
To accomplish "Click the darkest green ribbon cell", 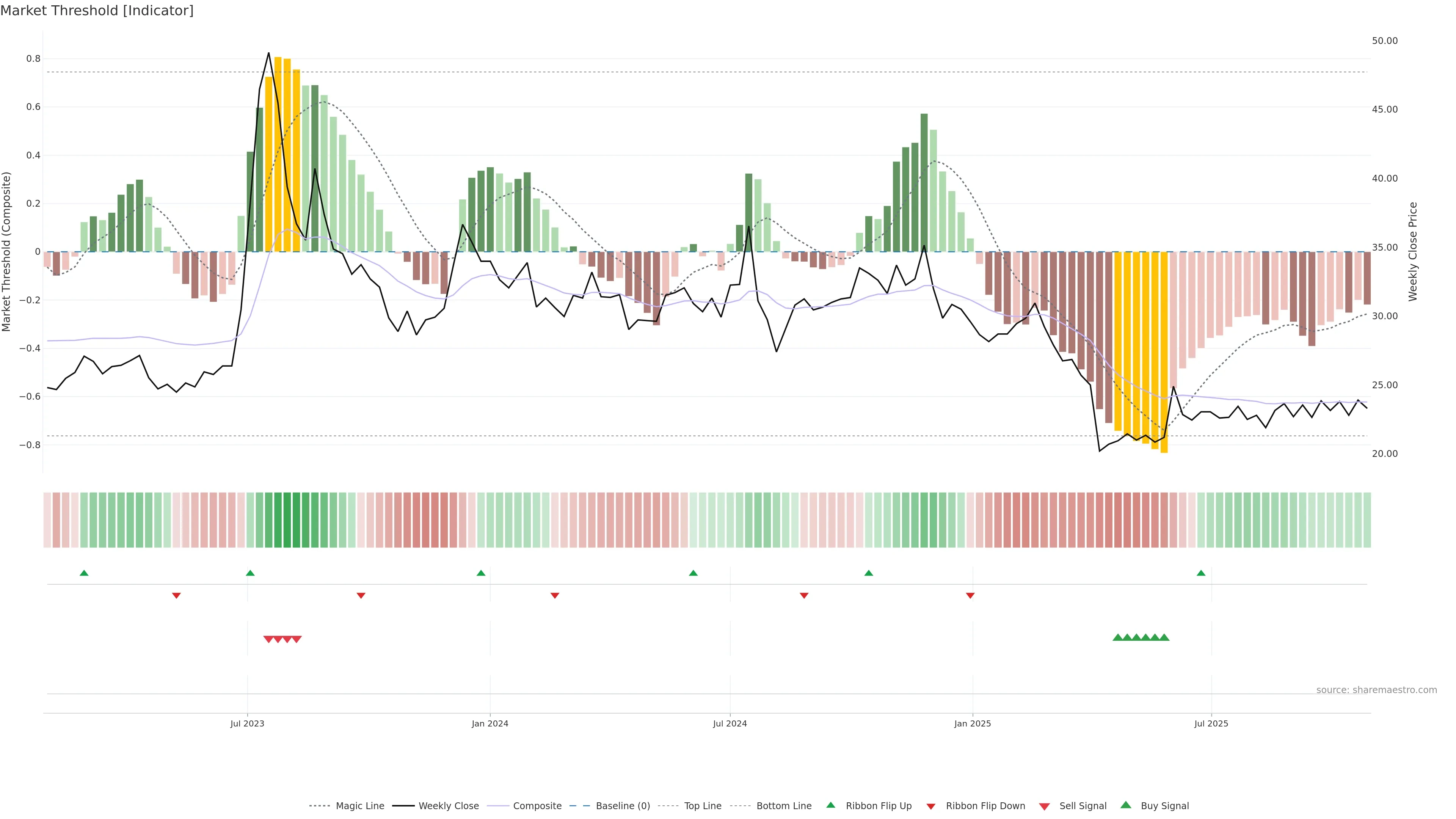I will (x=287, y=519).
